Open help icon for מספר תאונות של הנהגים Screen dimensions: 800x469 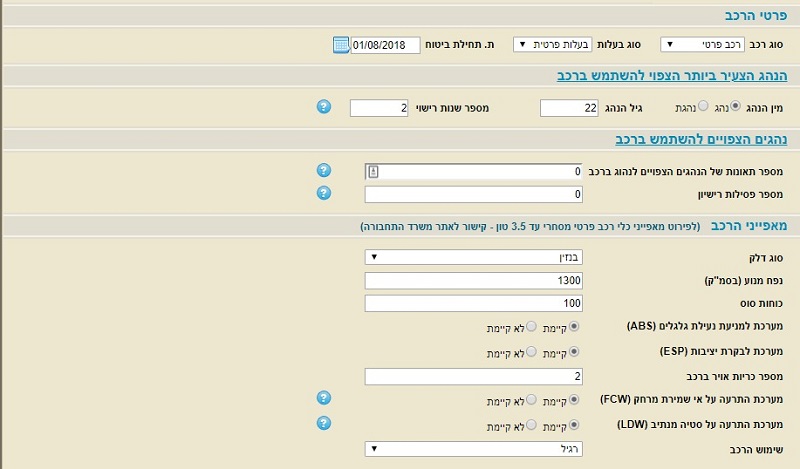pos(323,170)
